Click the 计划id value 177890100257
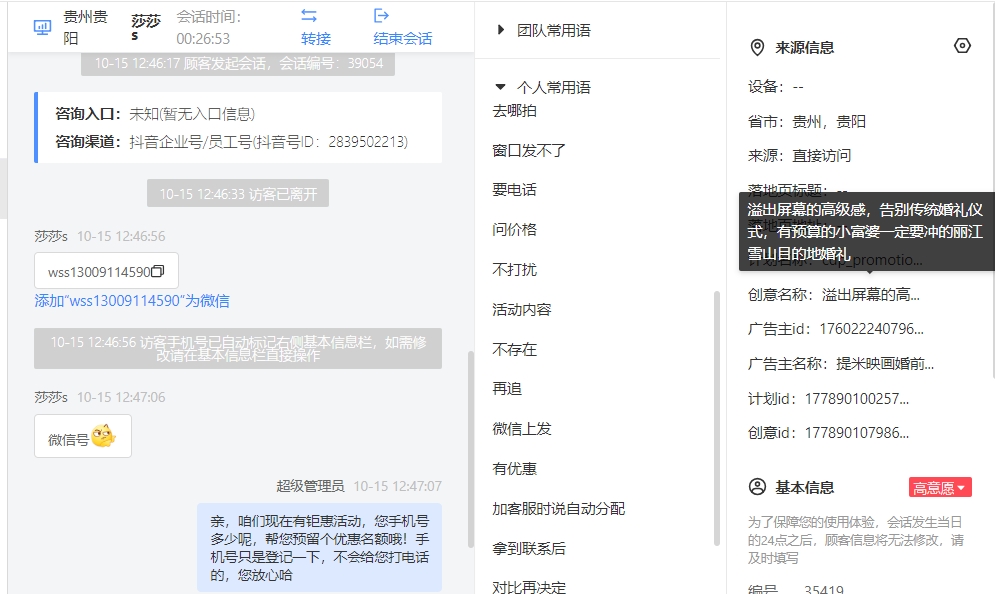The image size is (995, 594). (x=857, y=399)
